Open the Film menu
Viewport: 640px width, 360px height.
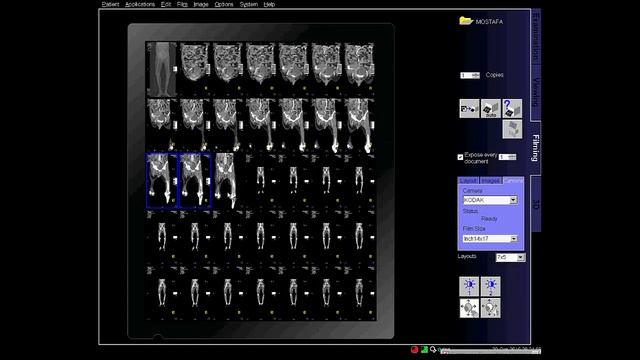(x=182, y=4)
